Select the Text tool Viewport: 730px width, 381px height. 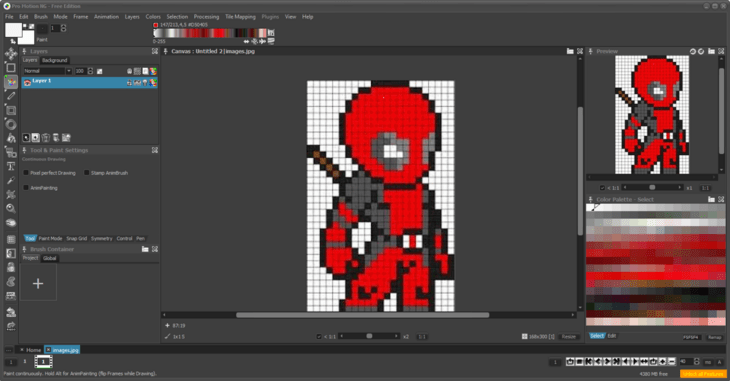click(x=11, y=166)
